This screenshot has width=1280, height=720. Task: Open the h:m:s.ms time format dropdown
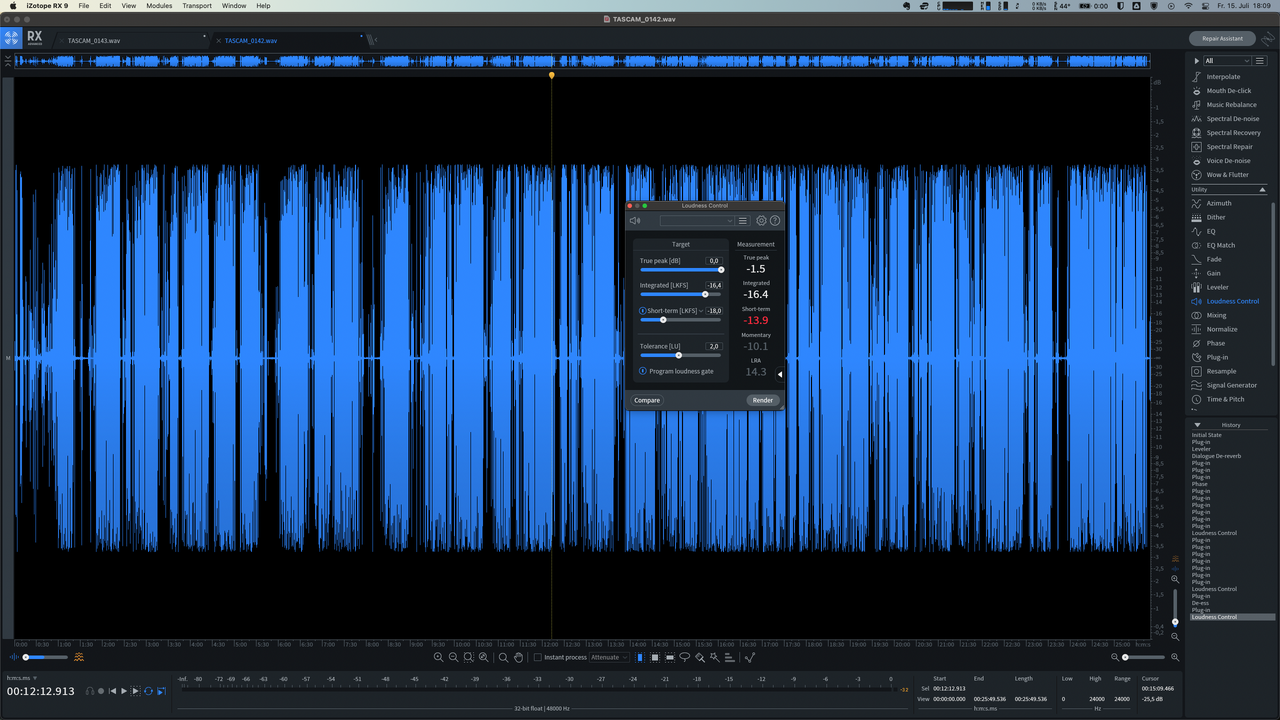coord(21,678)
